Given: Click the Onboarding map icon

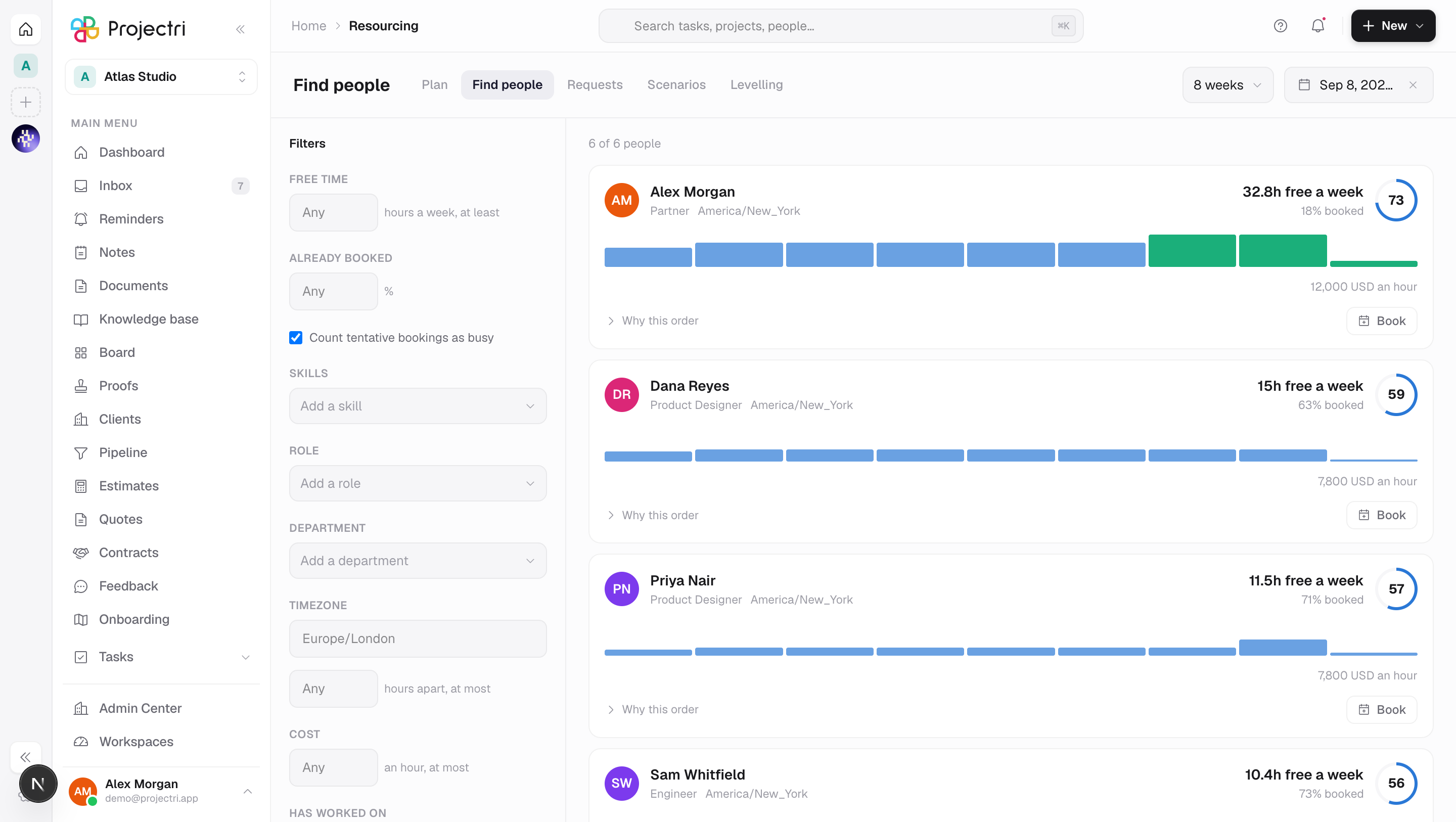Looking at the screenshot, I should pos(81,620).
